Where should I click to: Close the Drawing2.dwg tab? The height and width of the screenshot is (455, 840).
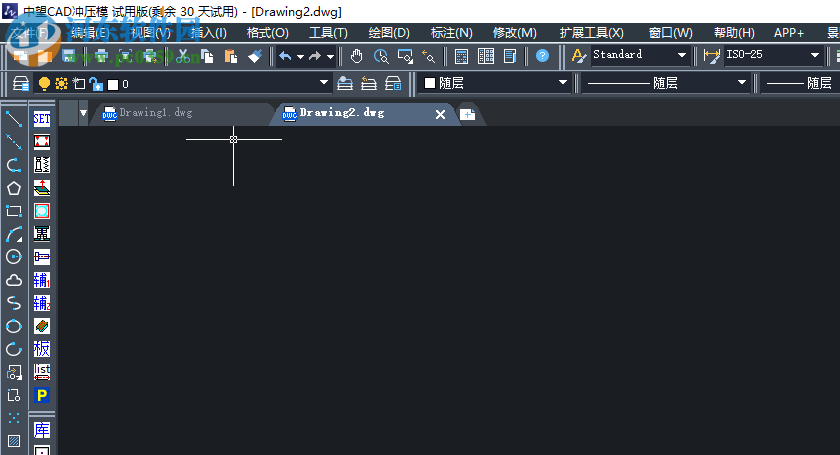[x=440, y=114]
